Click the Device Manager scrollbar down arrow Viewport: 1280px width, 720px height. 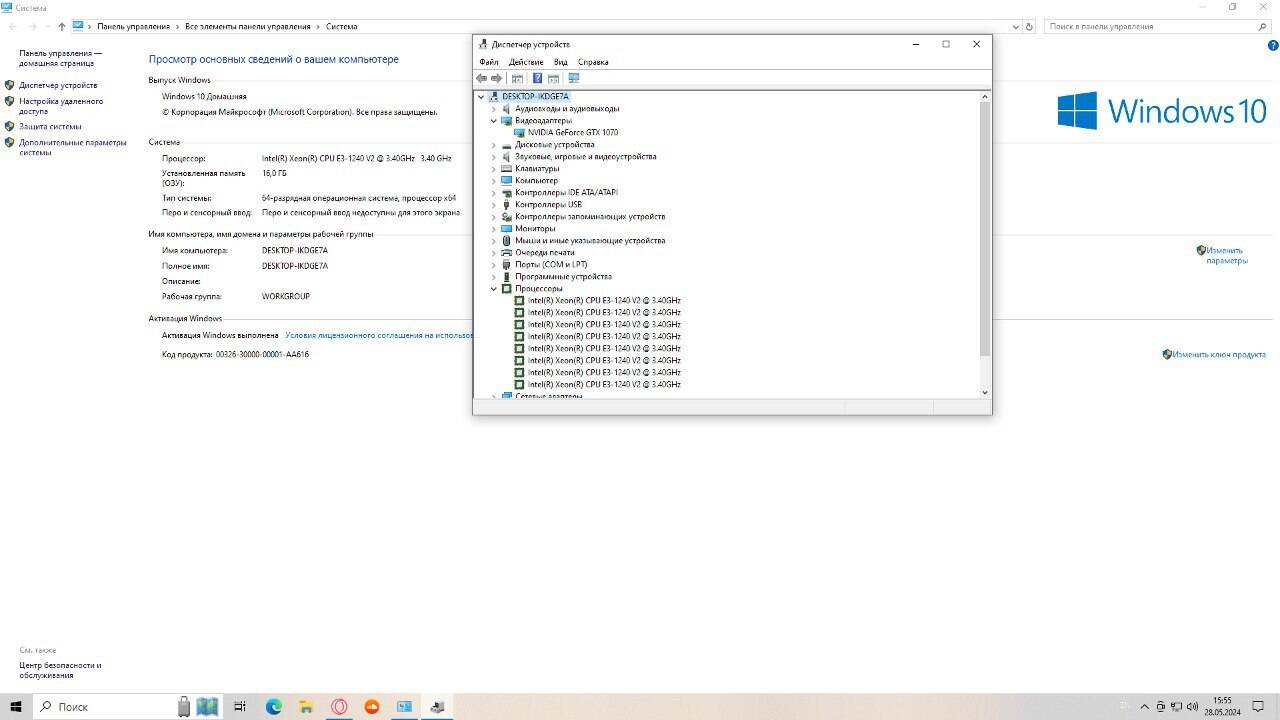point(985,393)
